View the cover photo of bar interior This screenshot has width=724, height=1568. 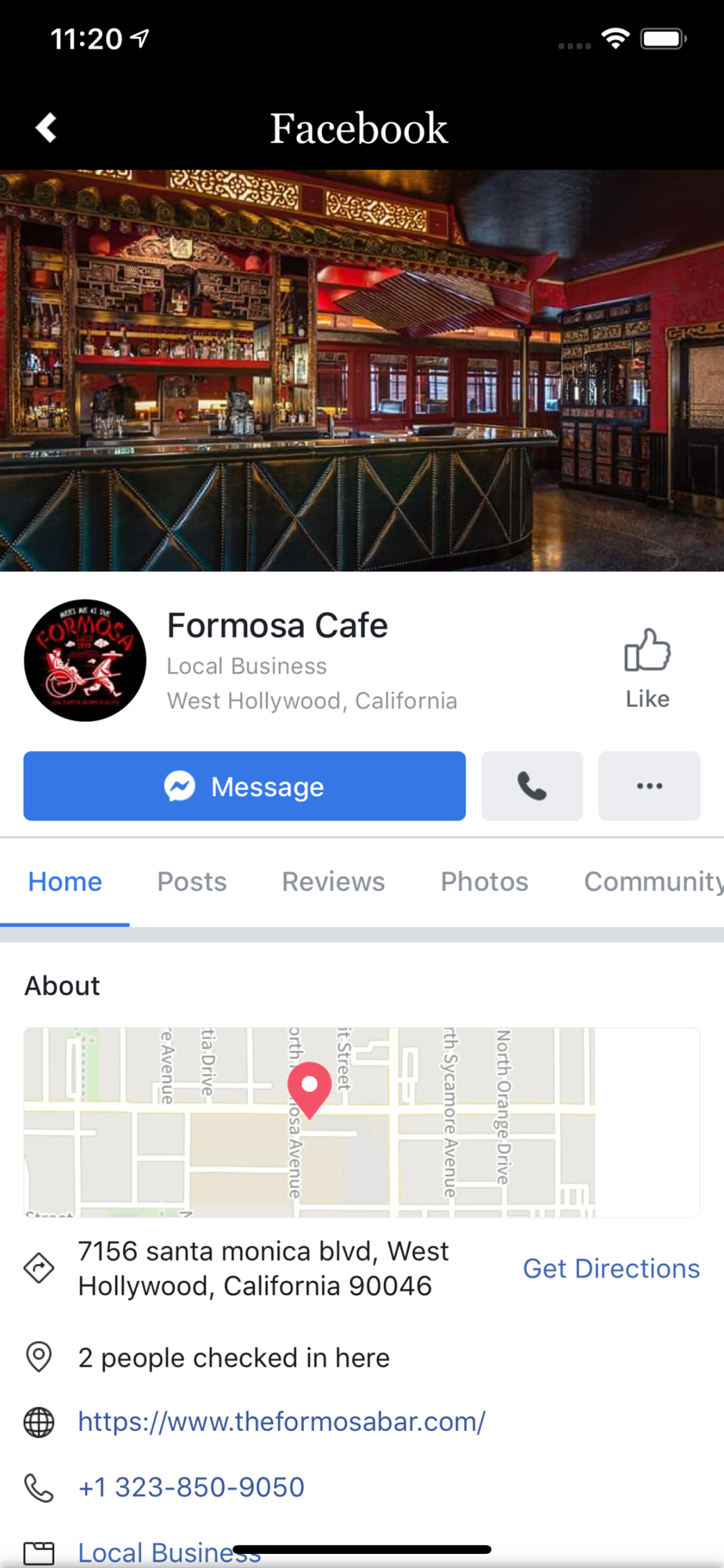click(x=362, y=370)
